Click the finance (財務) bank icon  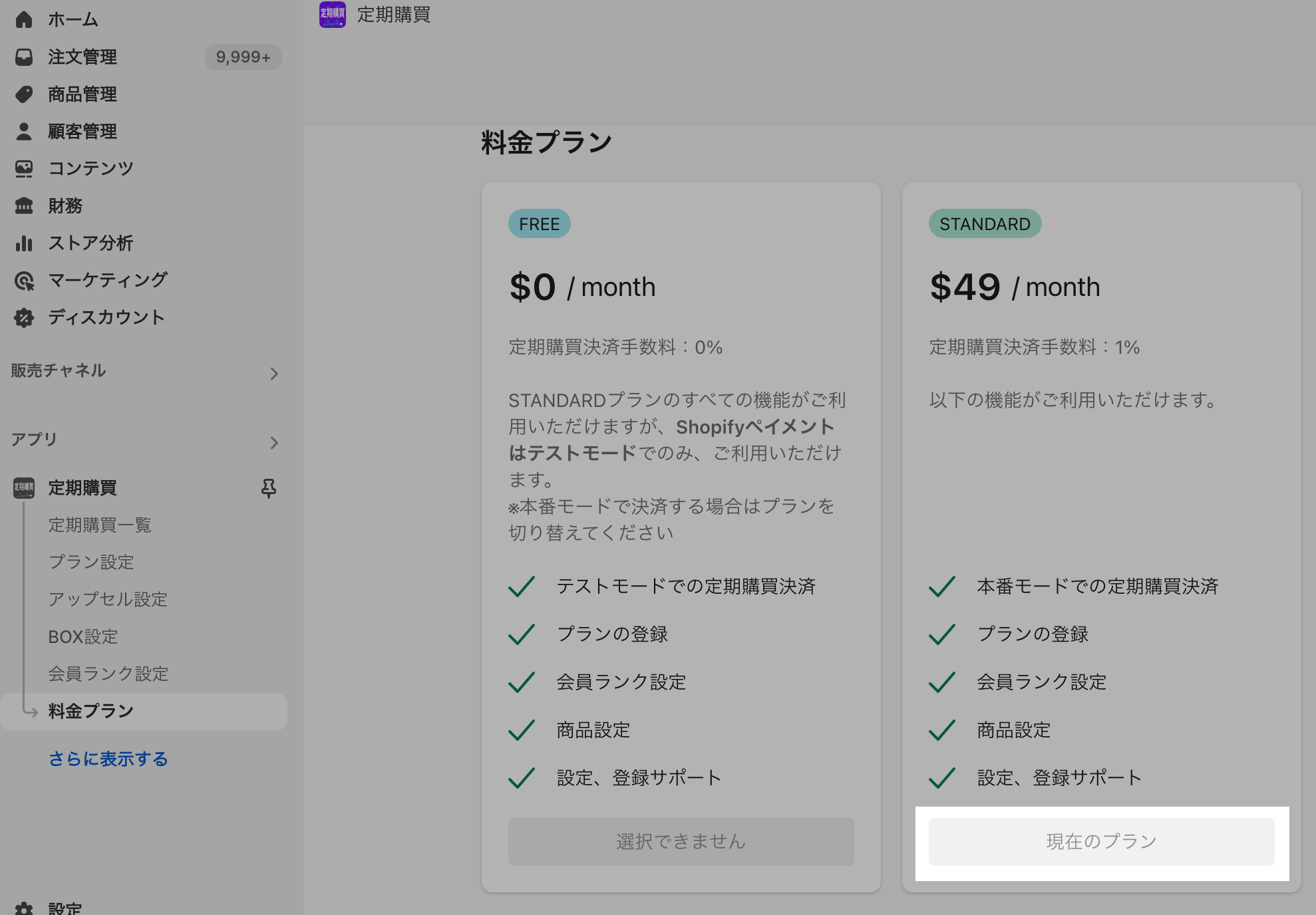point(24,206)
